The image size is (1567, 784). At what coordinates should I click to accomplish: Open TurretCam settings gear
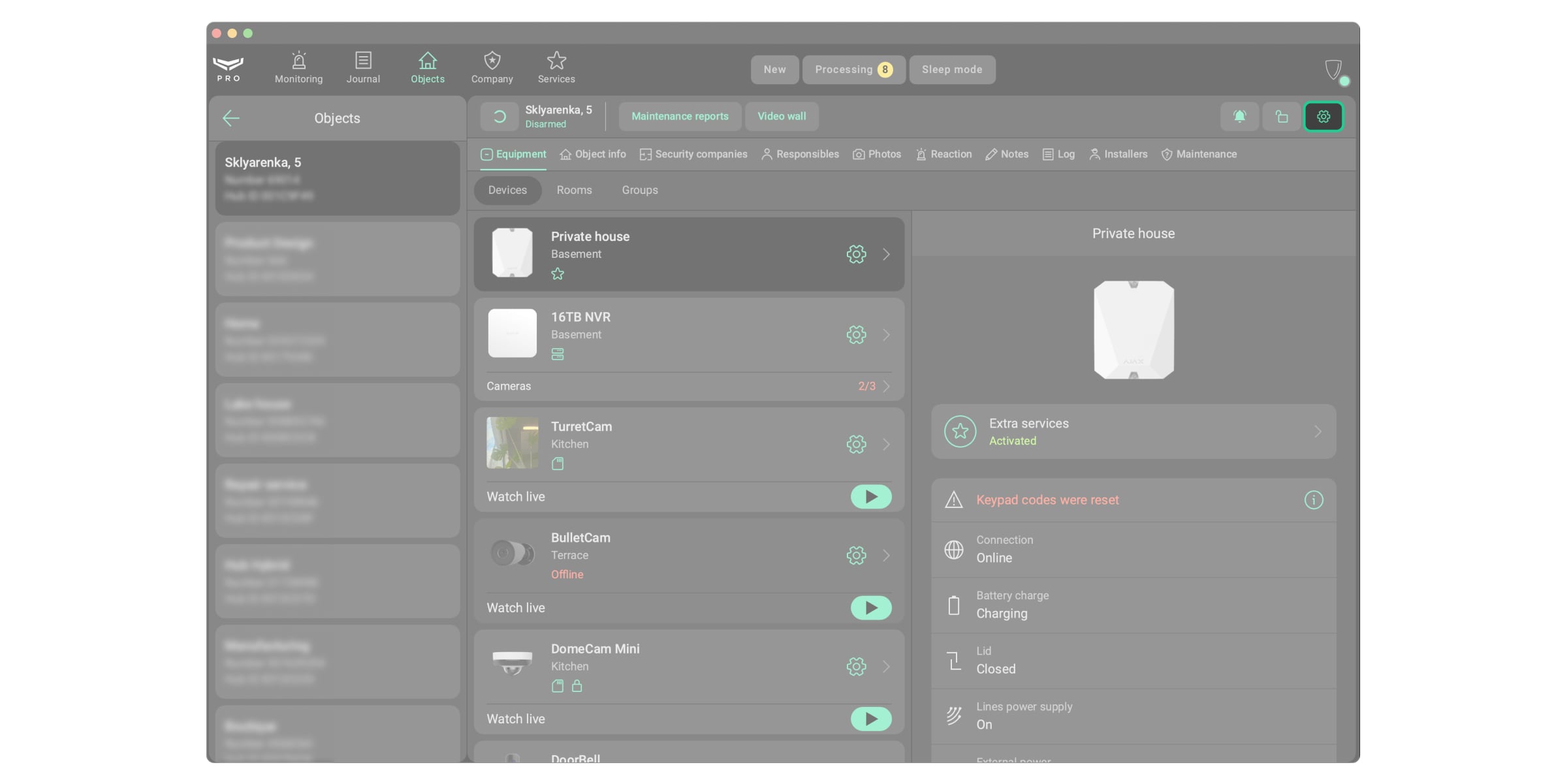coord(856,445)
